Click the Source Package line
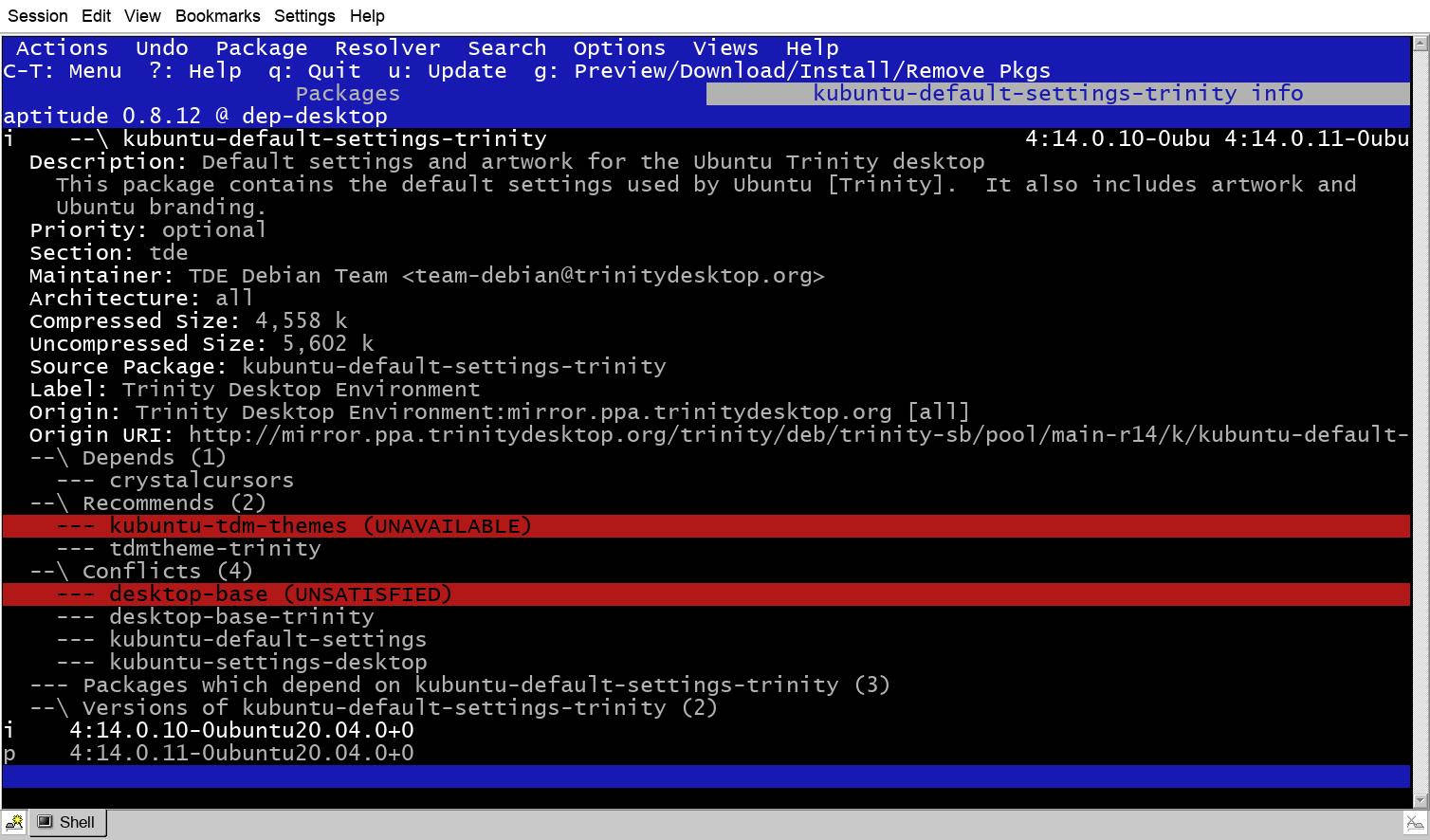 347,367
